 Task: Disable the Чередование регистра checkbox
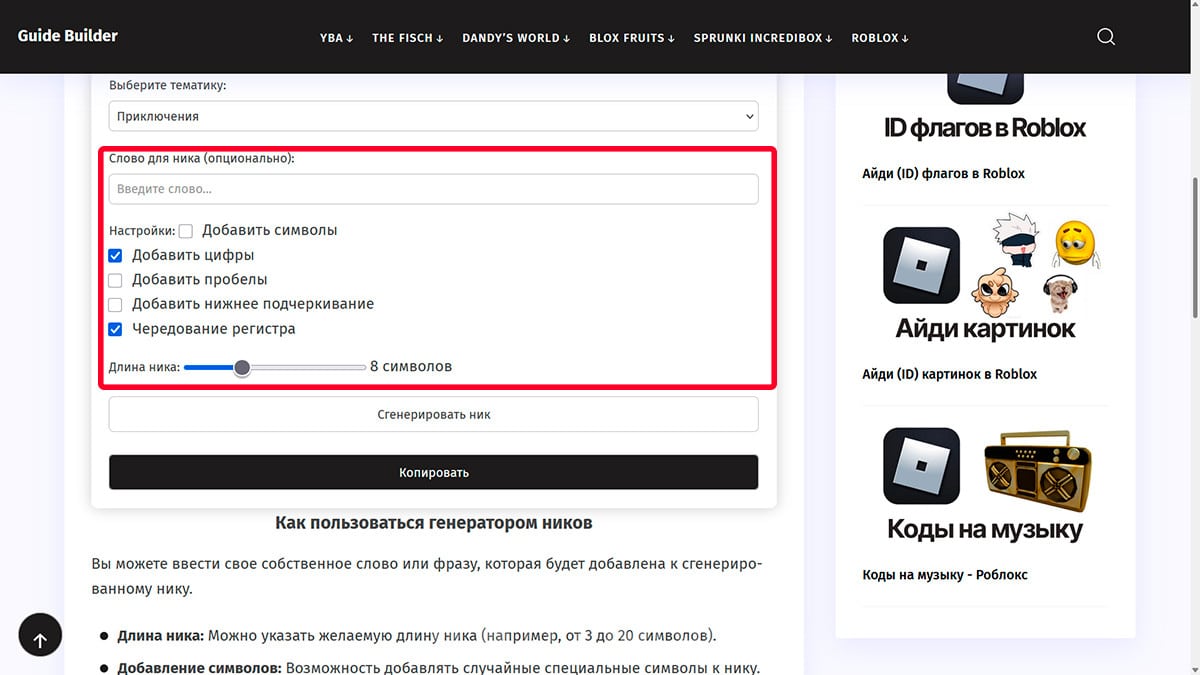pos(115,329)
